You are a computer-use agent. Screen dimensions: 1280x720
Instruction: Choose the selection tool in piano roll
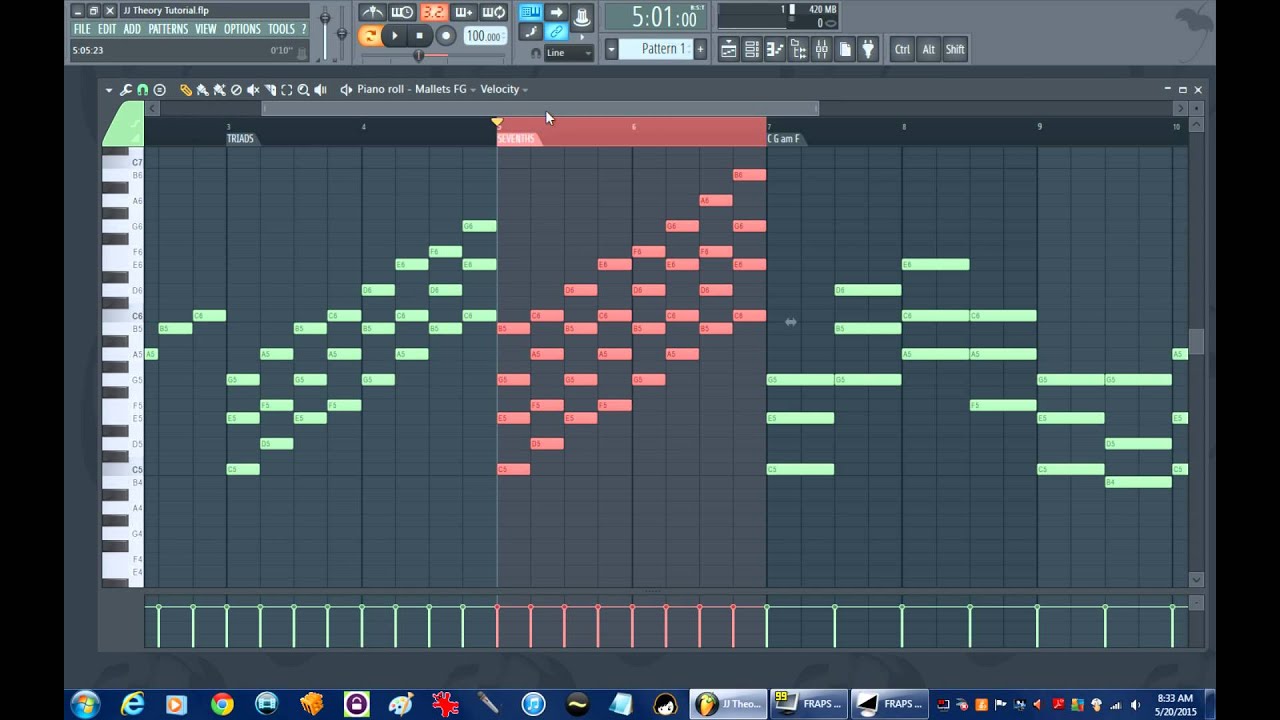[287, 89]
